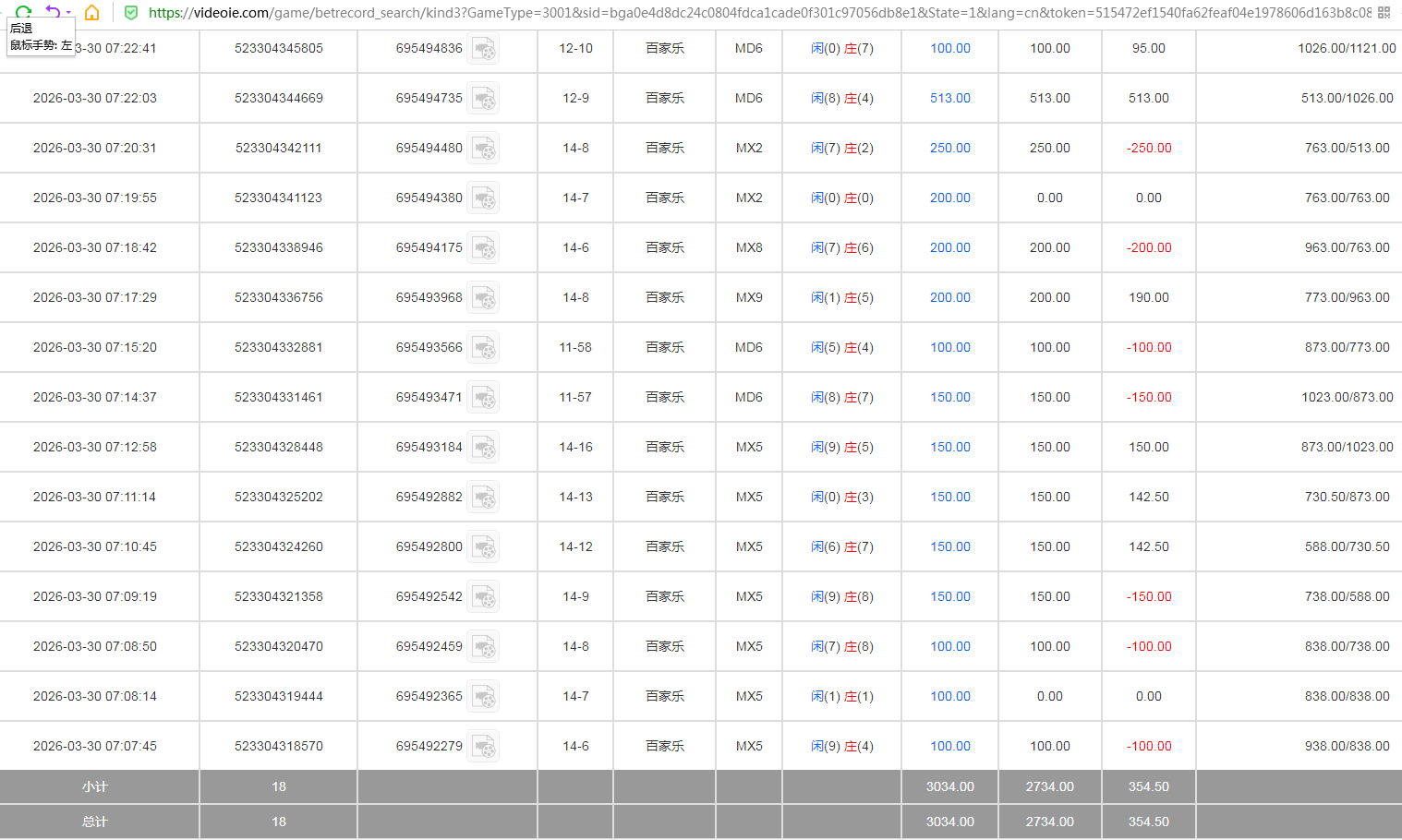This screenshot has width=1402, height=840.
Task: Open the 513.00 bet amount link
Action: coord(949,98)
